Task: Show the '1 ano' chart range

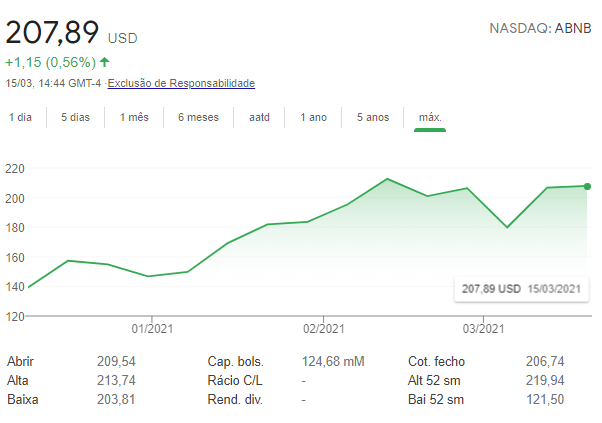Action: (x=313, y=118)
